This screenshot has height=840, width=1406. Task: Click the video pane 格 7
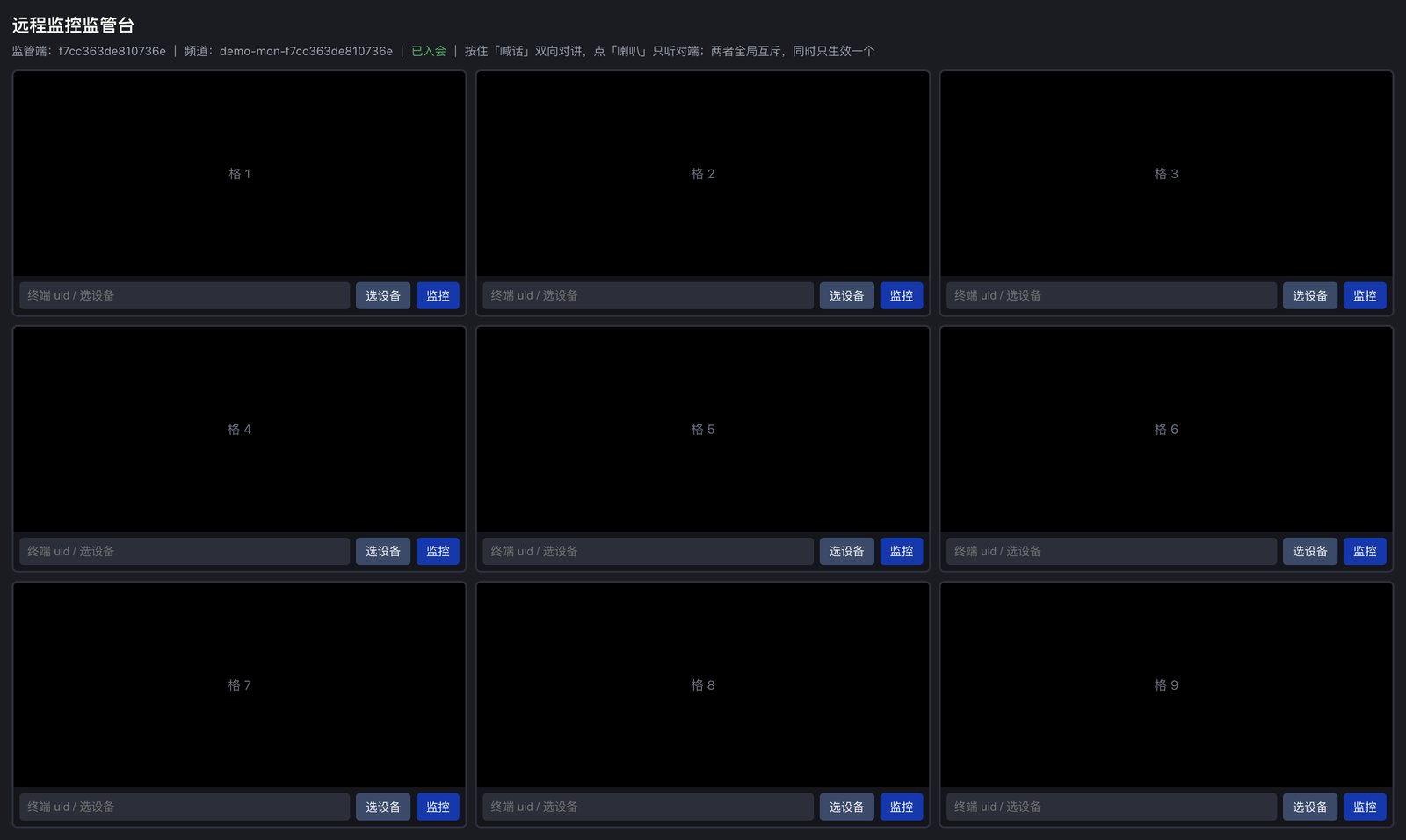(239, 685)
